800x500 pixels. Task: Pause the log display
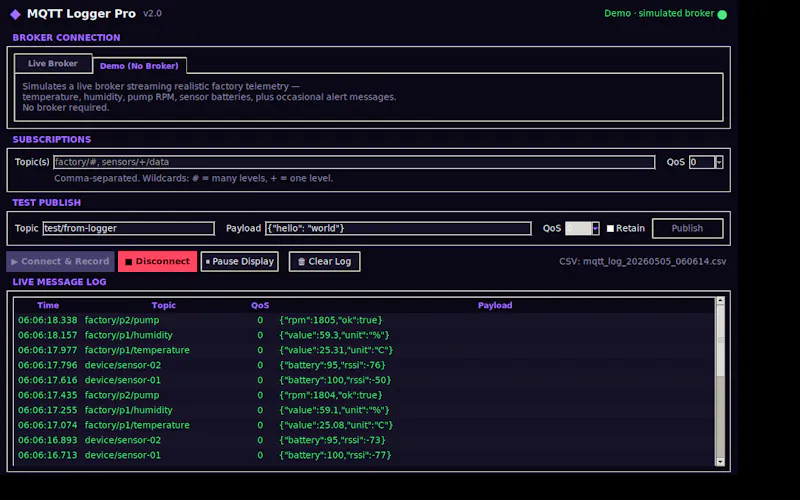239,261
